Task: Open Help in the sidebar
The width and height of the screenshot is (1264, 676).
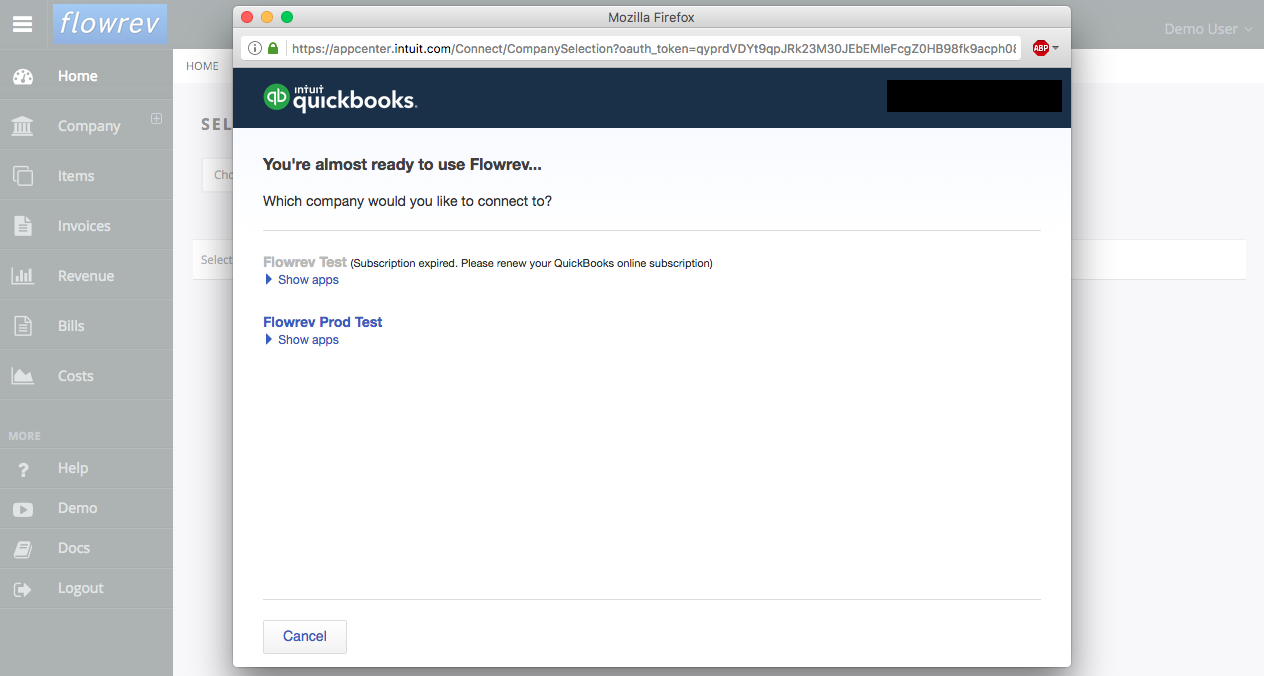Action: click(86, 469)
